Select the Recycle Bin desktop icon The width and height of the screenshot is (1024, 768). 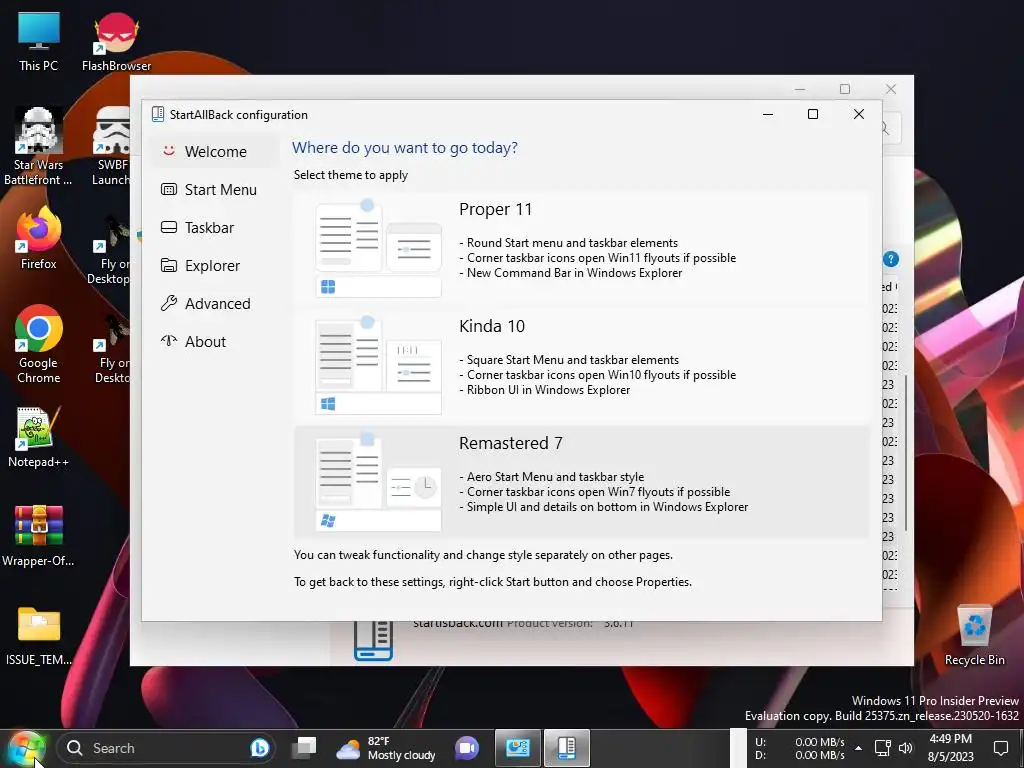(974, 635)
